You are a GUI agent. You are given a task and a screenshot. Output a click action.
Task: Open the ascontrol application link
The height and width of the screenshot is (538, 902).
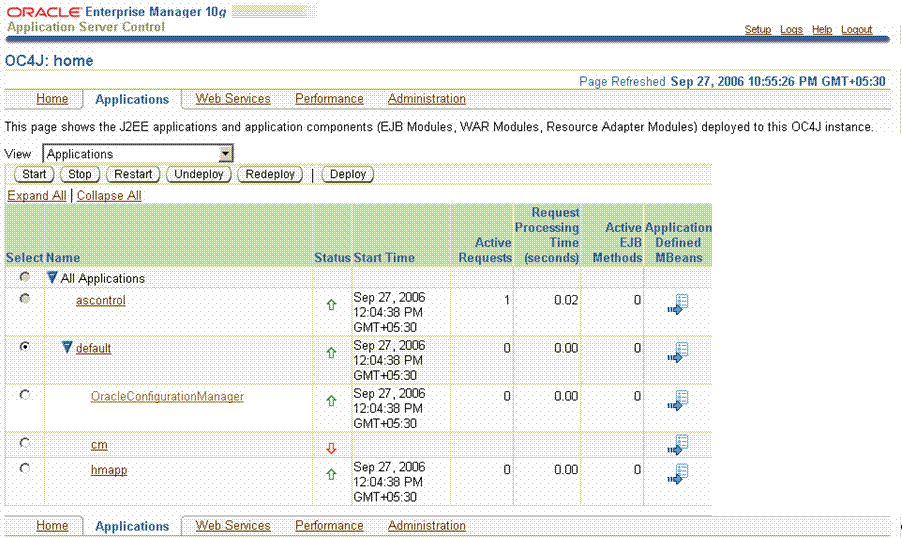(x=101, y=300)
